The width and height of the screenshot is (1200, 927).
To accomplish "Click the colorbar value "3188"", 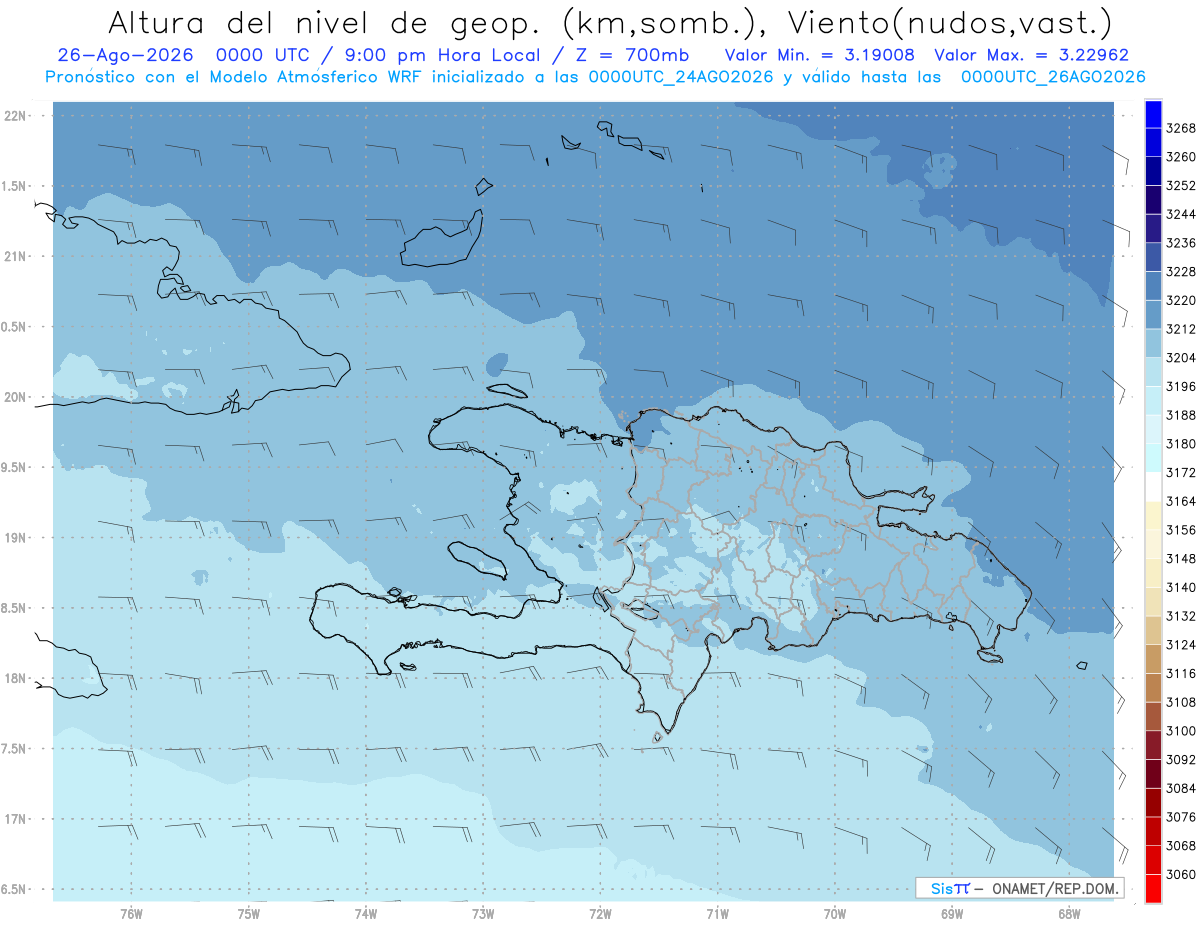I will pyautogui.click(x=1181, y=415).
